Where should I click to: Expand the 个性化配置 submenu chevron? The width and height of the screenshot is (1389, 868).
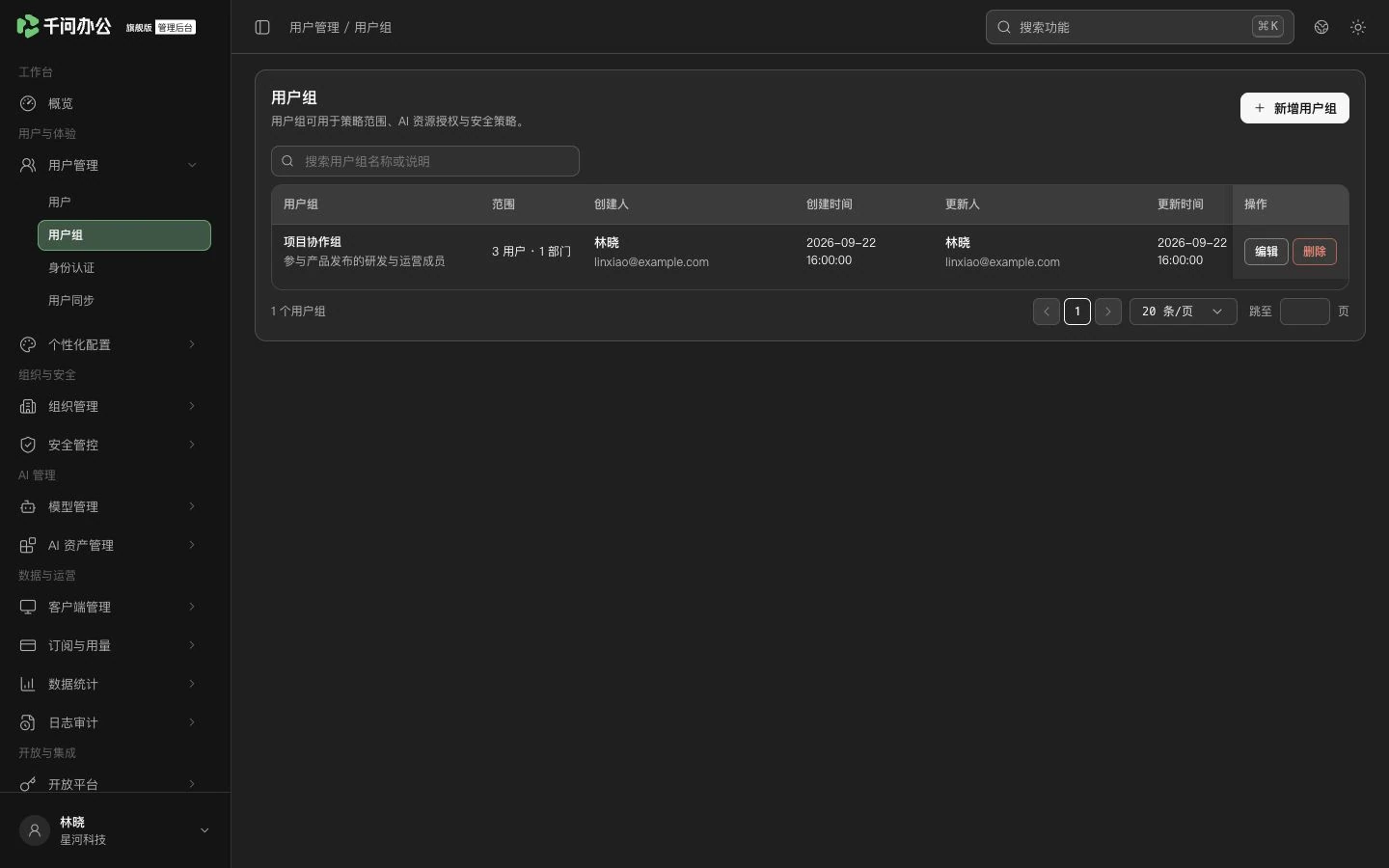(x=192, y=344)
